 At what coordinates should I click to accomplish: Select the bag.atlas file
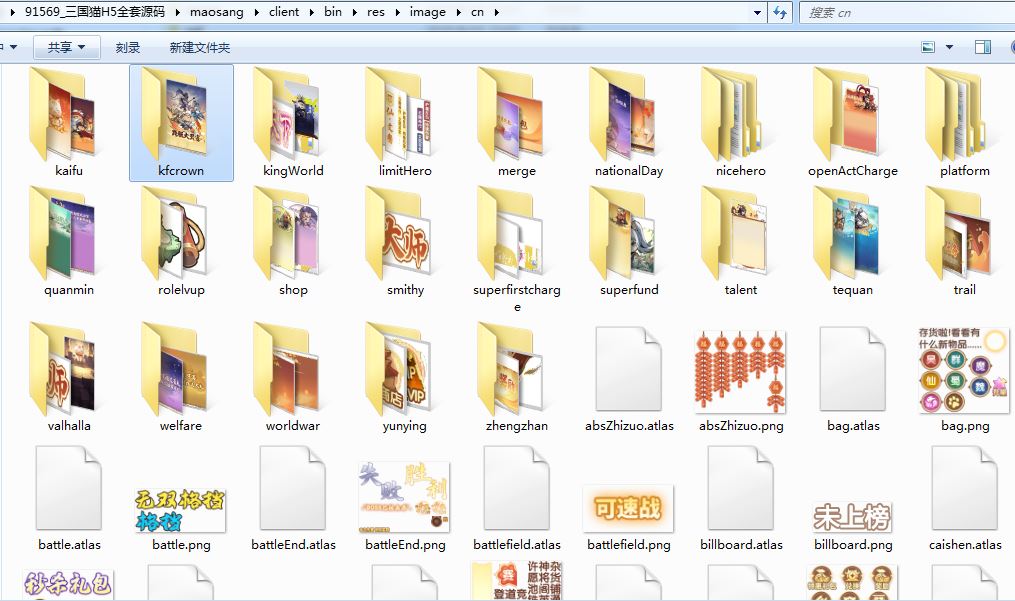(853, 371)
